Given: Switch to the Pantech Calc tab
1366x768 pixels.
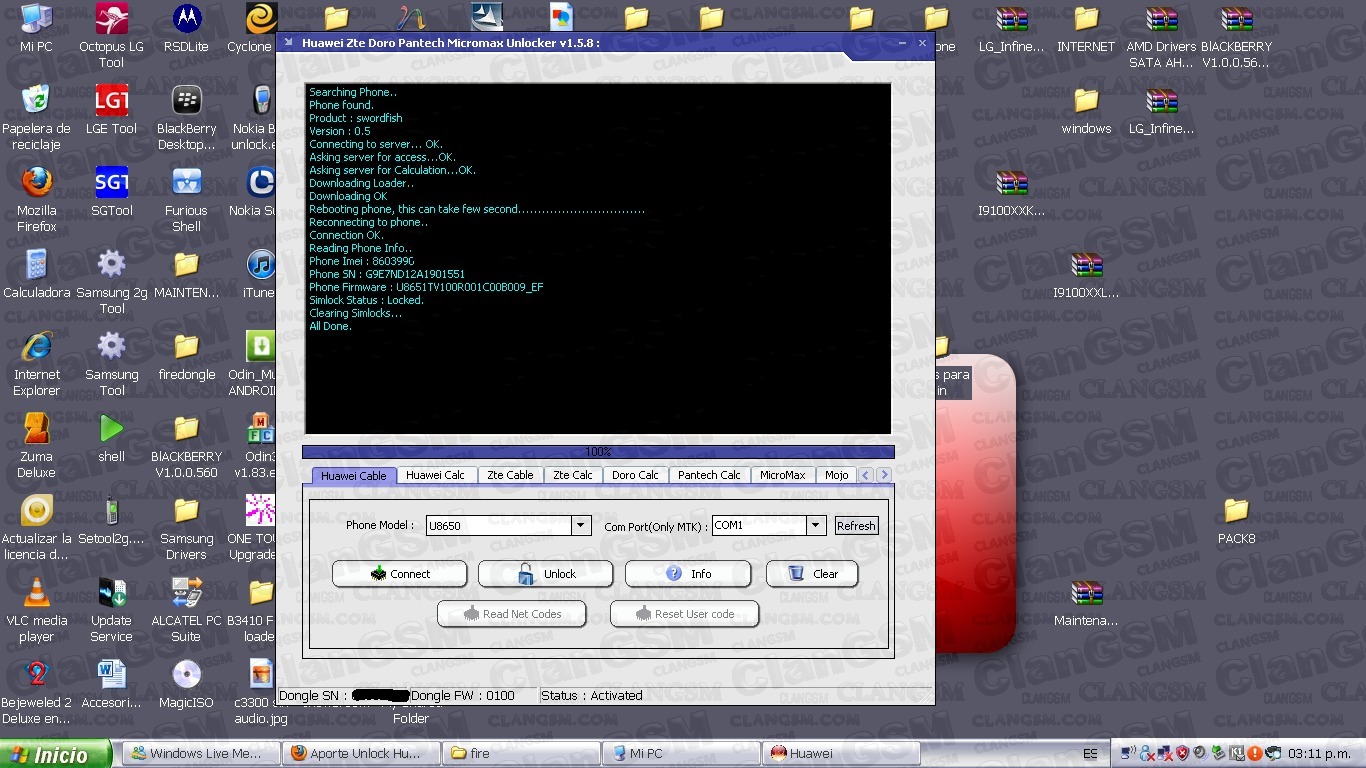Looking at the screenshot, I should pos(709,476).
